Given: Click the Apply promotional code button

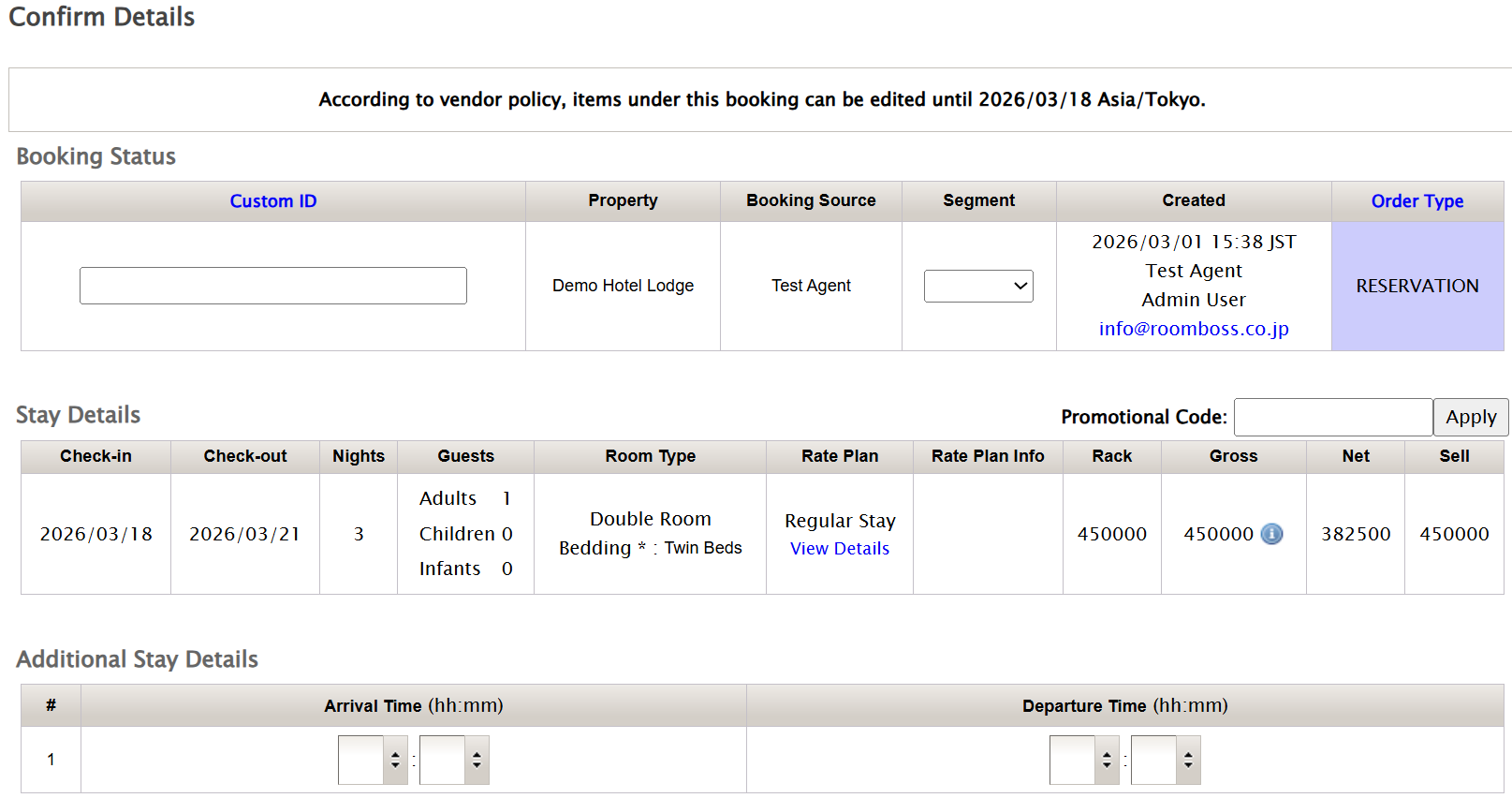Looking at the screenshot, I should pyautogui.click(x=1470, y=418).
